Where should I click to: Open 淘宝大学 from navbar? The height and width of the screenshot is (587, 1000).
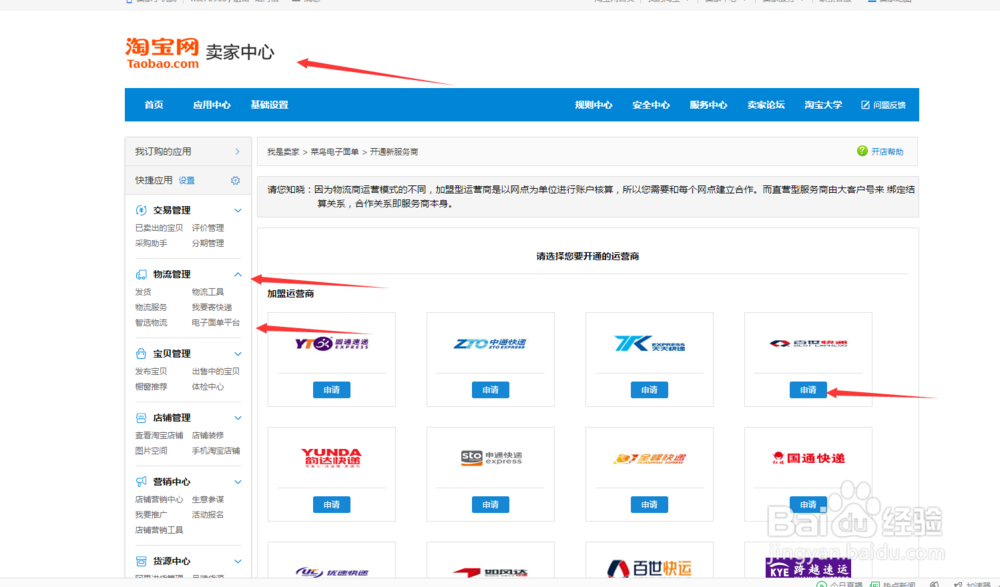click(823, 105)
